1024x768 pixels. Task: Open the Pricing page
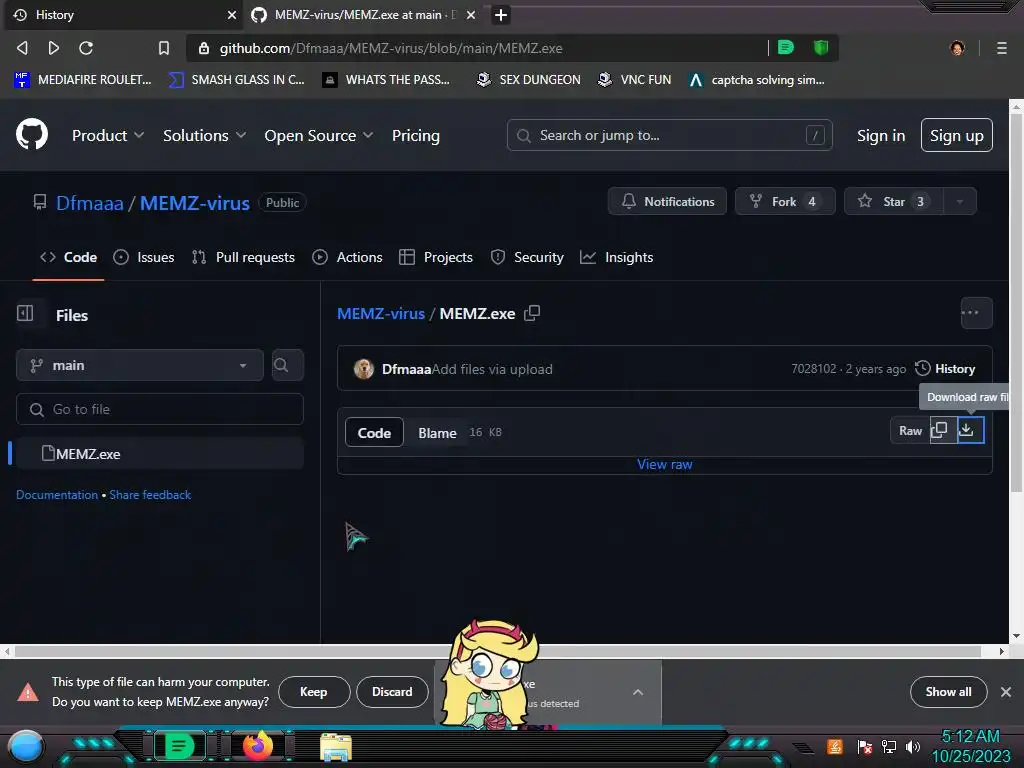pos(415,135)
